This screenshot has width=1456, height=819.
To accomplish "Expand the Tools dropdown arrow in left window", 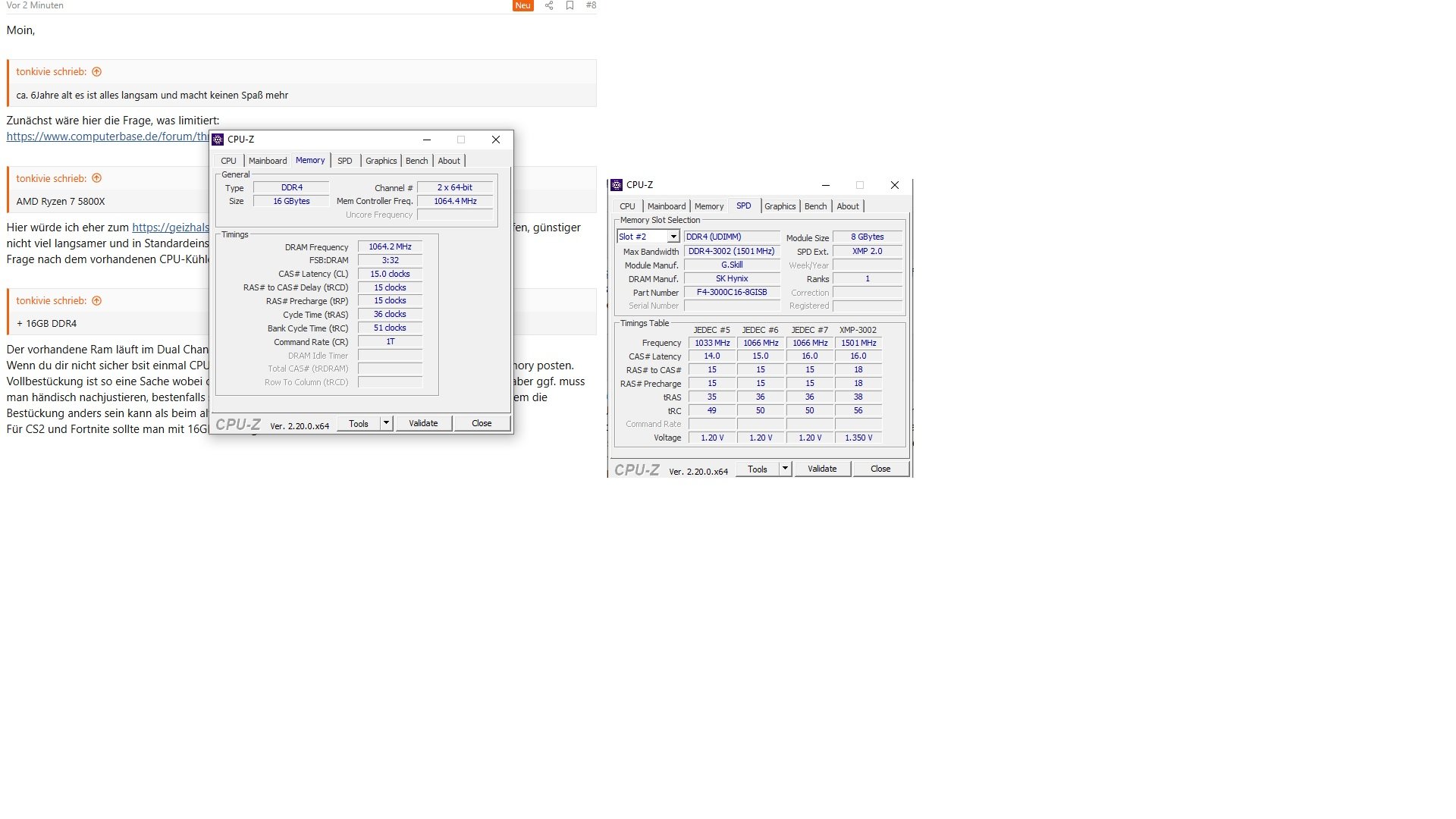I will 386,423.
